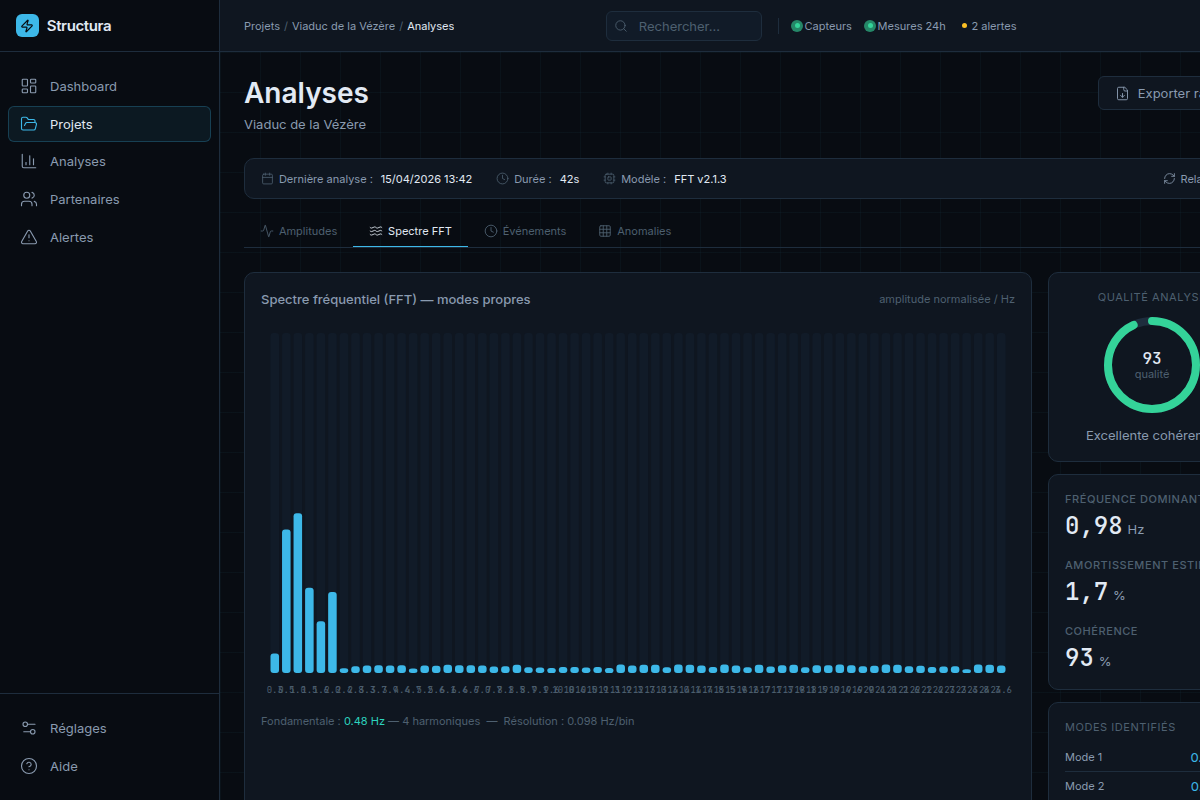
Task: Click the Structura lightning logo icon
Action: [27, 26]
